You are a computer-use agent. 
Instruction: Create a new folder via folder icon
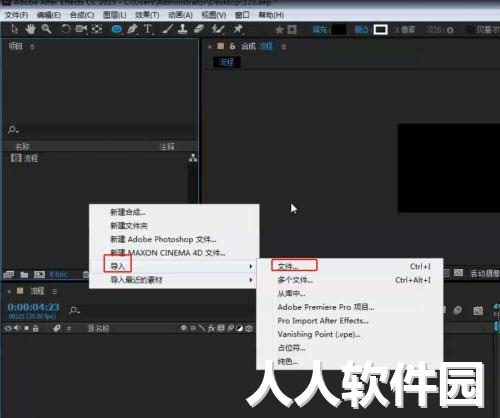tap(24, 275)
